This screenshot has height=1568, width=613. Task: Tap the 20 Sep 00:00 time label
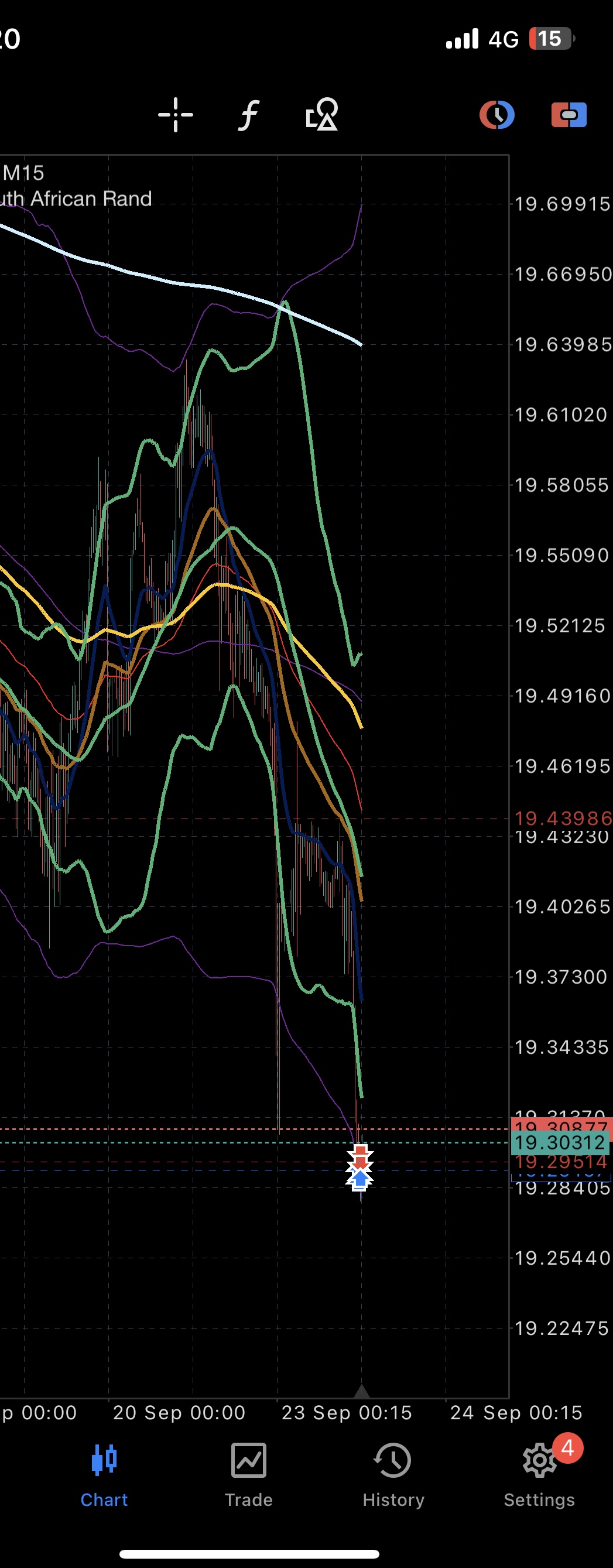(179, 1412)
